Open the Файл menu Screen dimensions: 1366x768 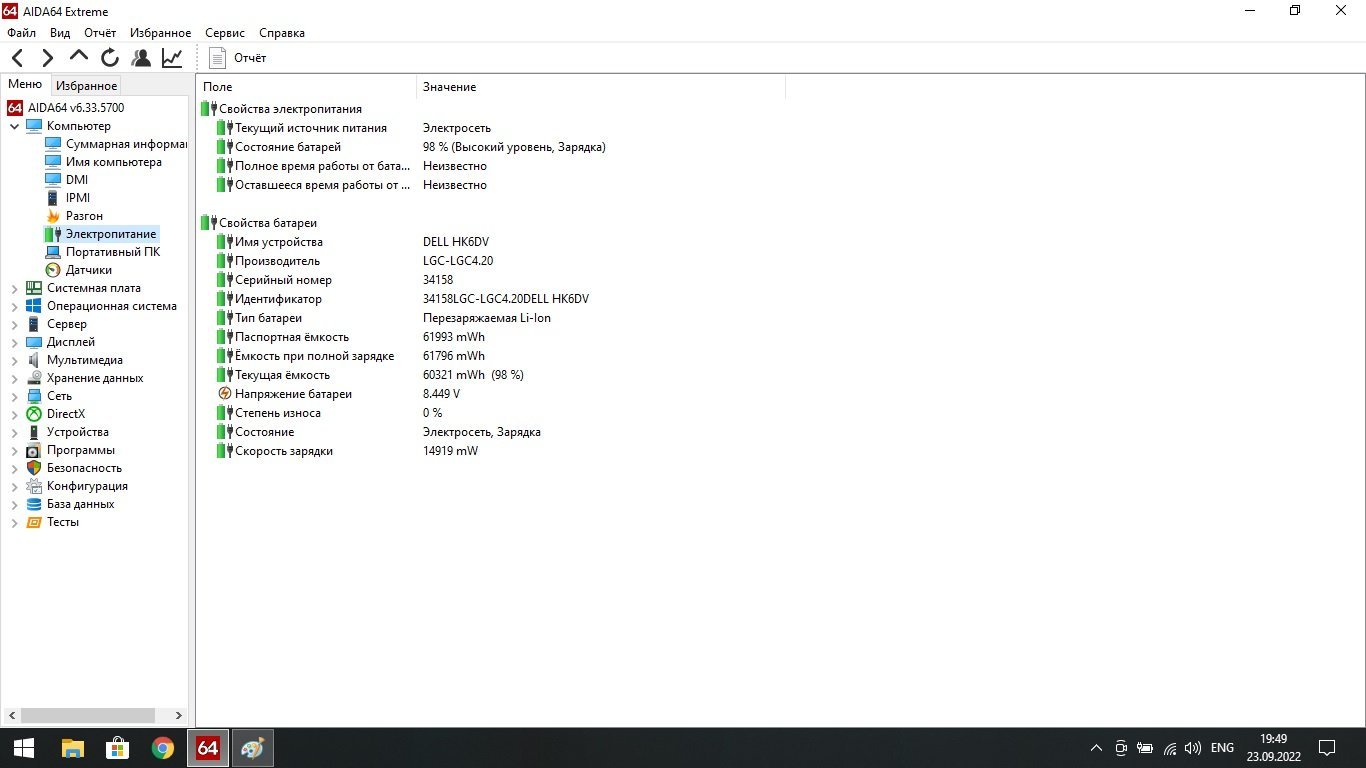coord(21,33)
